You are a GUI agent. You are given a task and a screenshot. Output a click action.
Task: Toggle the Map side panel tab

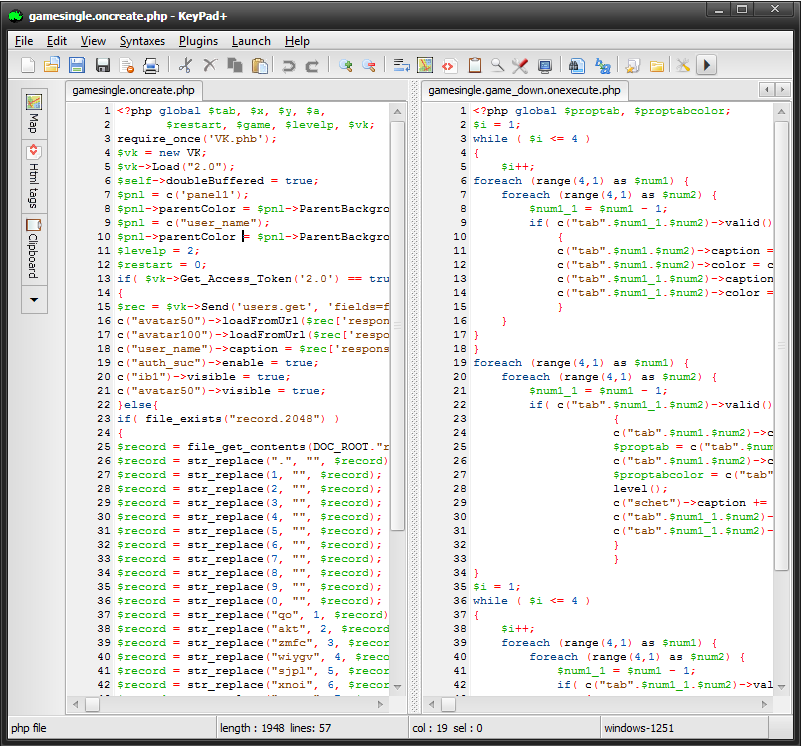point(34,113)
